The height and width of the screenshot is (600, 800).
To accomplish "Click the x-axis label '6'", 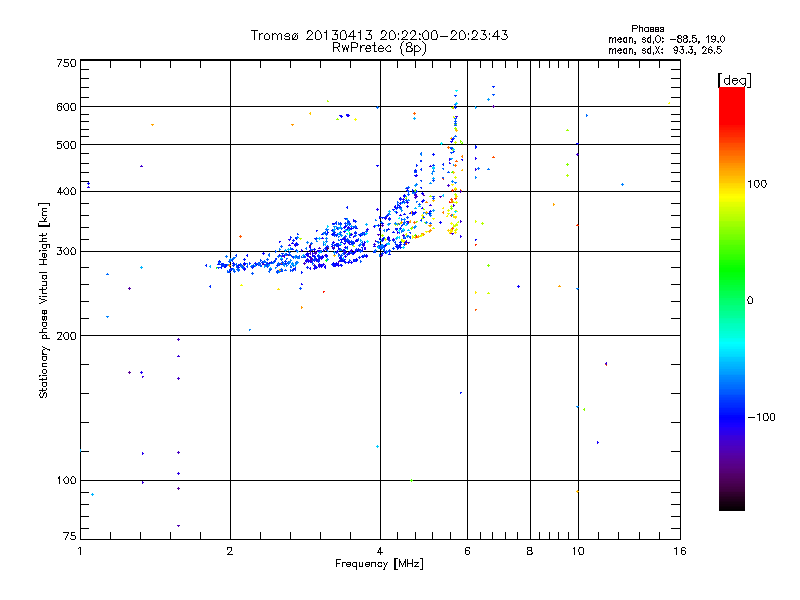I will 467,551.
